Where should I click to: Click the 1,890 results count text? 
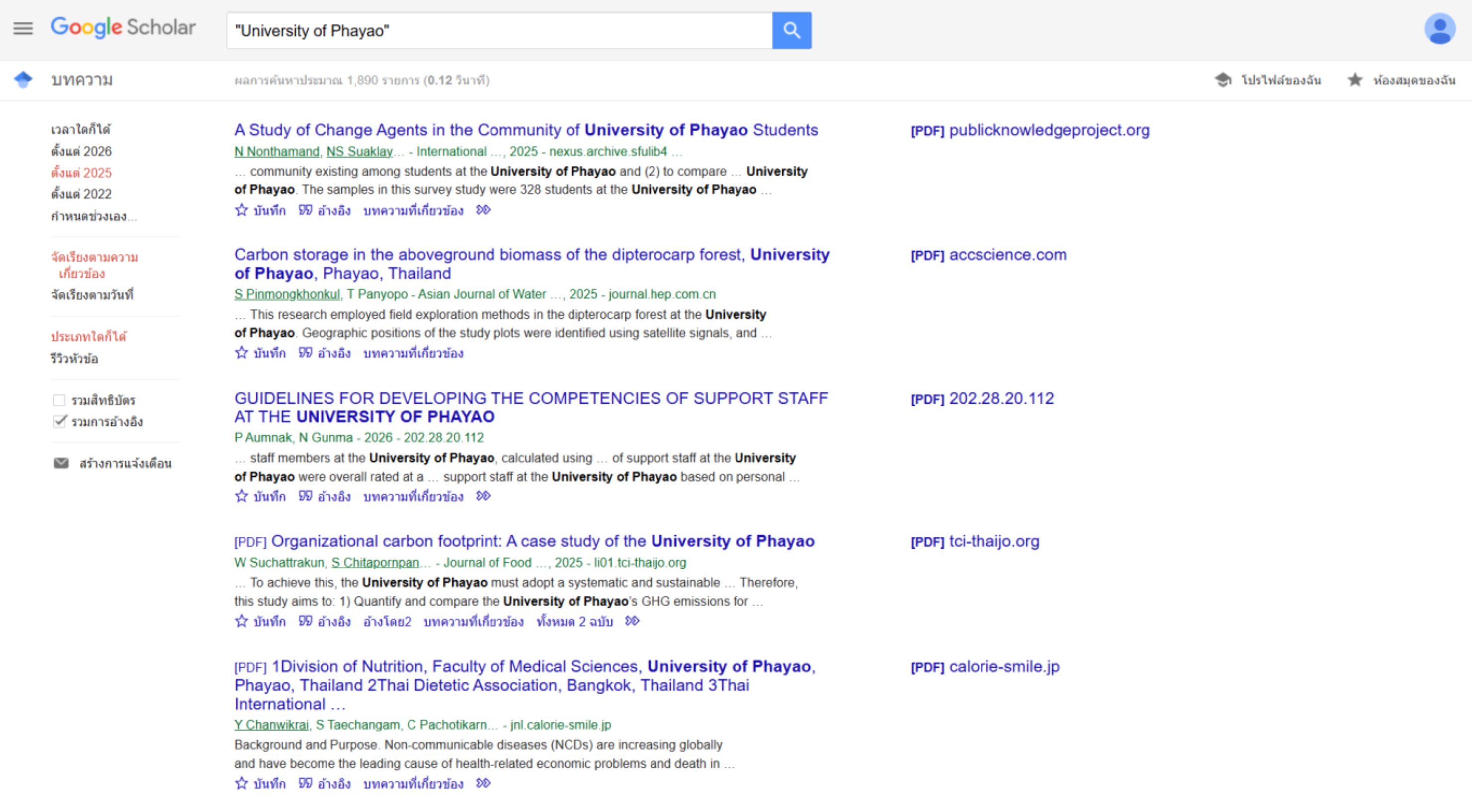pos(362,81)
